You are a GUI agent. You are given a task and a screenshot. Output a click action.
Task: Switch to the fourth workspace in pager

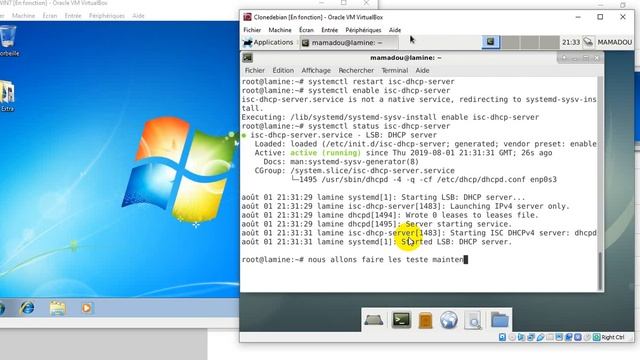(x=549, y=42)
